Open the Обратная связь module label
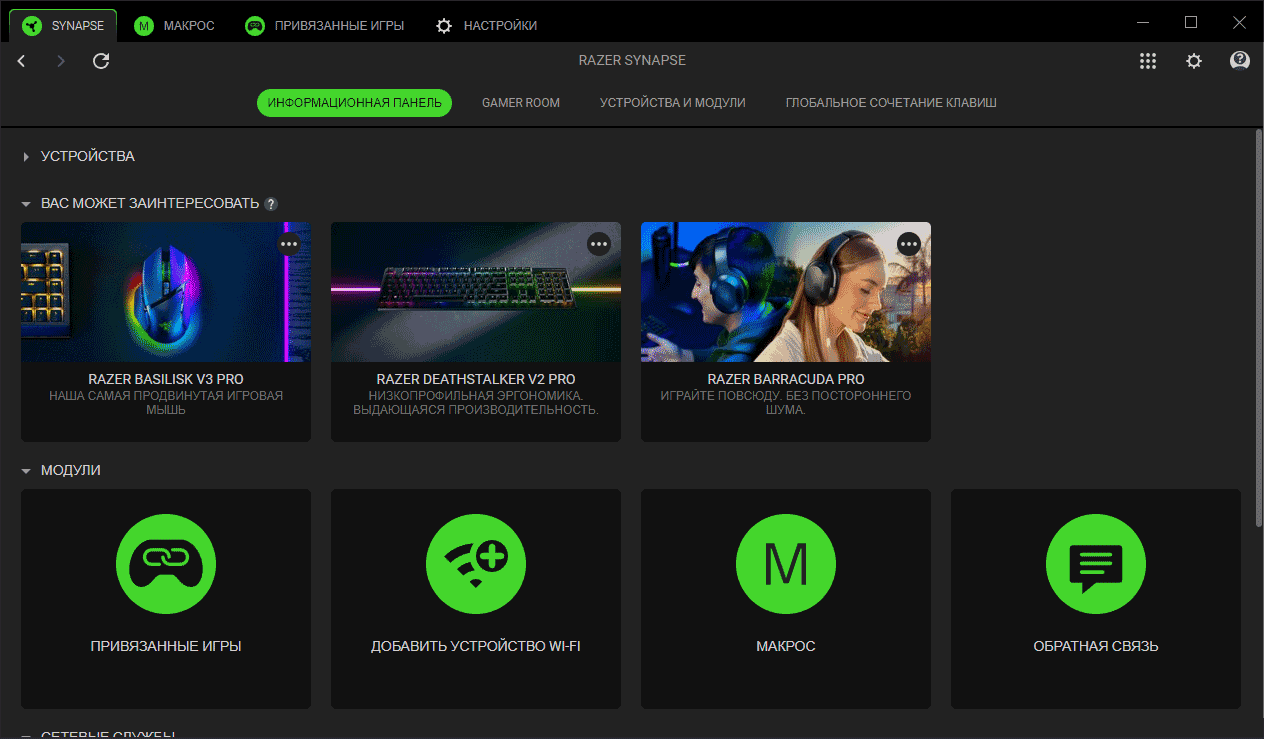This screenshot has height=739, width=1264. coord(1096,647)
